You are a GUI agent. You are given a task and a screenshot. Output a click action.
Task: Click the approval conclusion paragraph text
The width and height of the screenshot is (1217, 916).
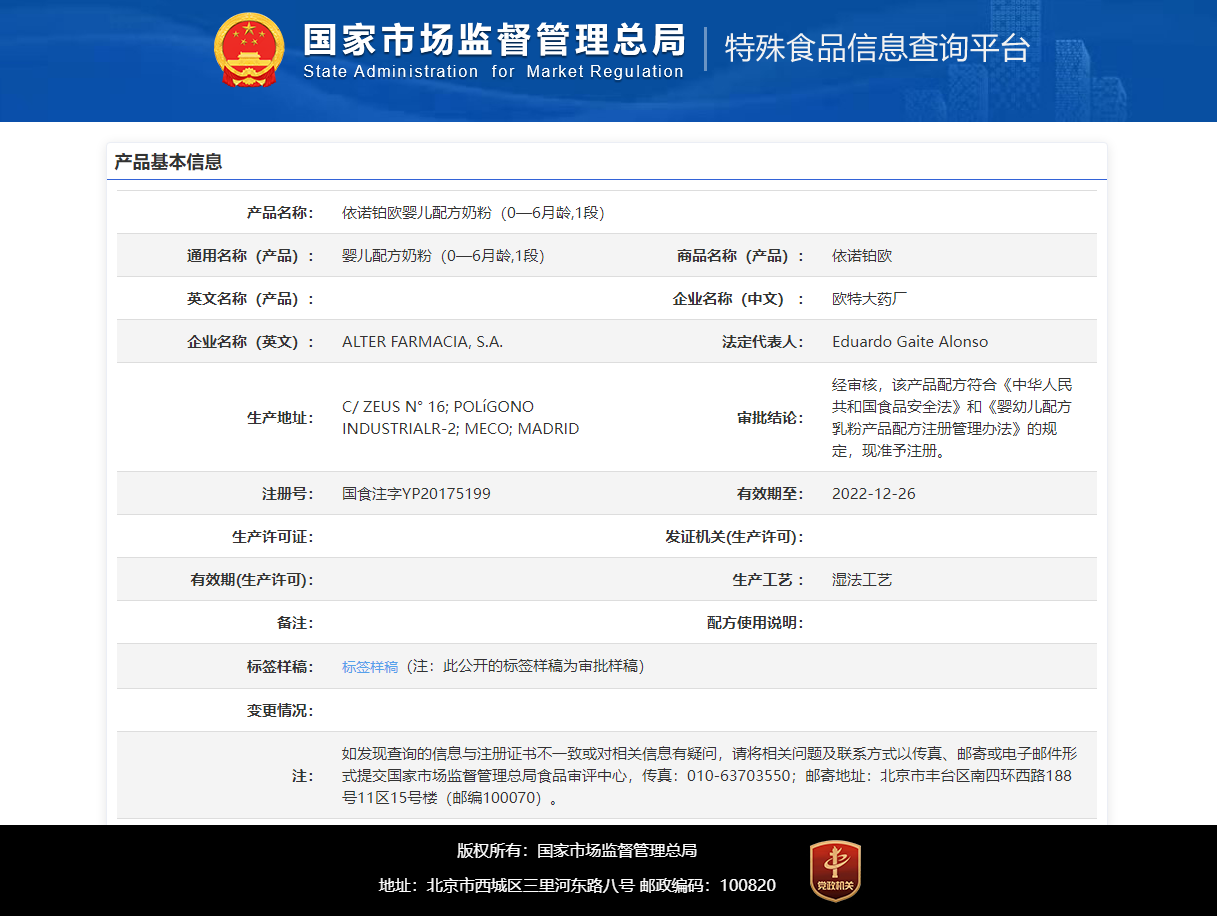(952, 418)
